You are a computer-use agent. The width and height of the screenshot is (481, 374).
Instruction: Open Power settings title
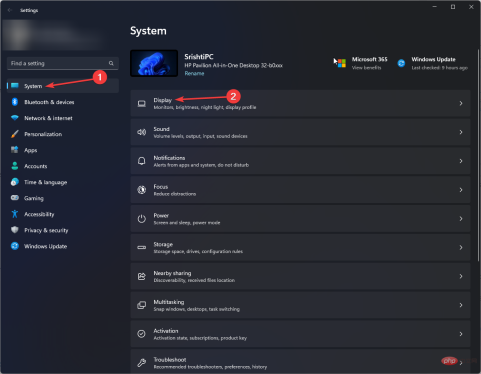point(161,215)
